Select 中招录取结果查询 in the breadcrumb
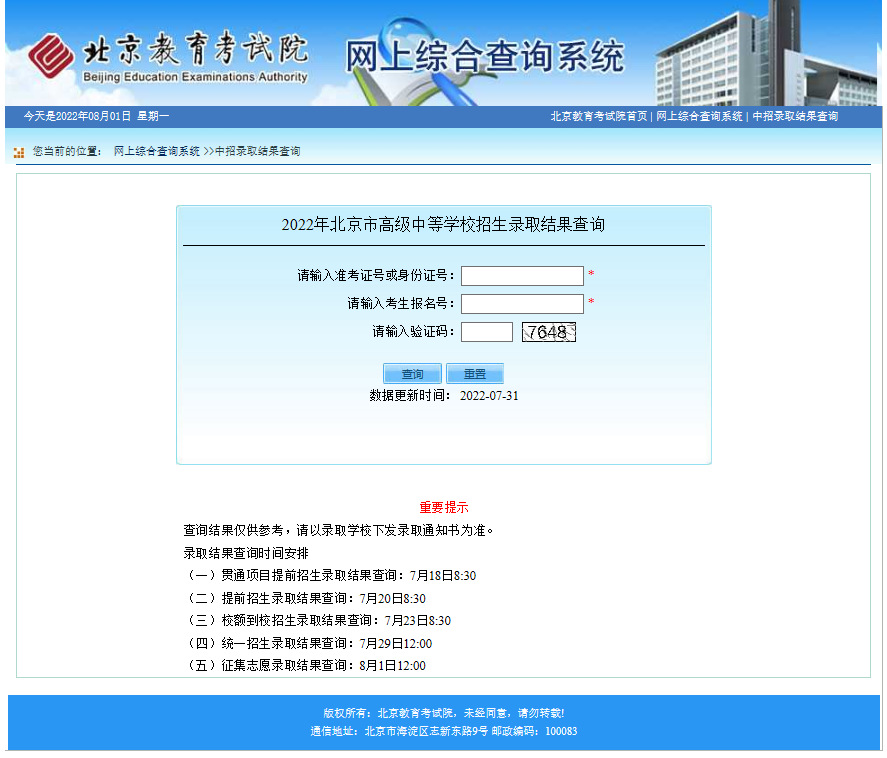This screenshot has height=758, width=887. (x=257, y=152)
